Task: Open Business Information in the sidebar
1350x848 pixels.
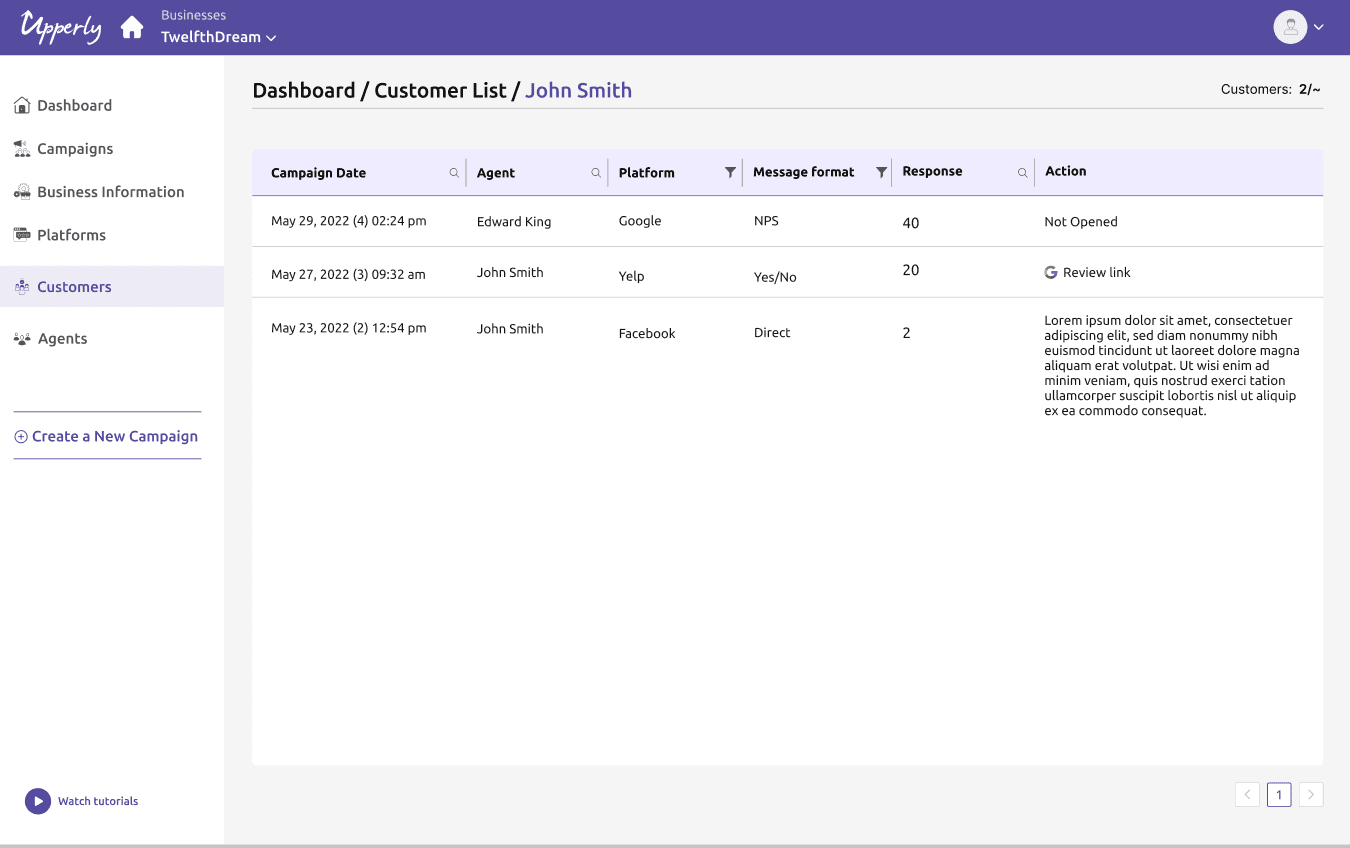Action: [x=110, y=191]
